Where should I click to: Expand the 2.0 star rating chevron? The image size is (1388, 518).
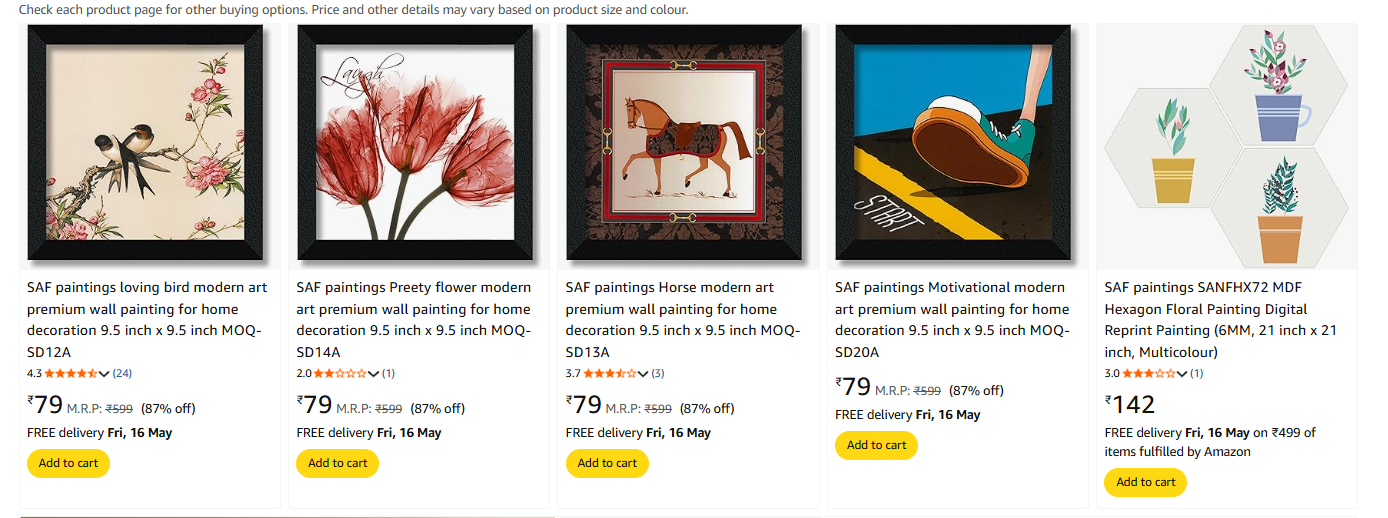[374, 374]
